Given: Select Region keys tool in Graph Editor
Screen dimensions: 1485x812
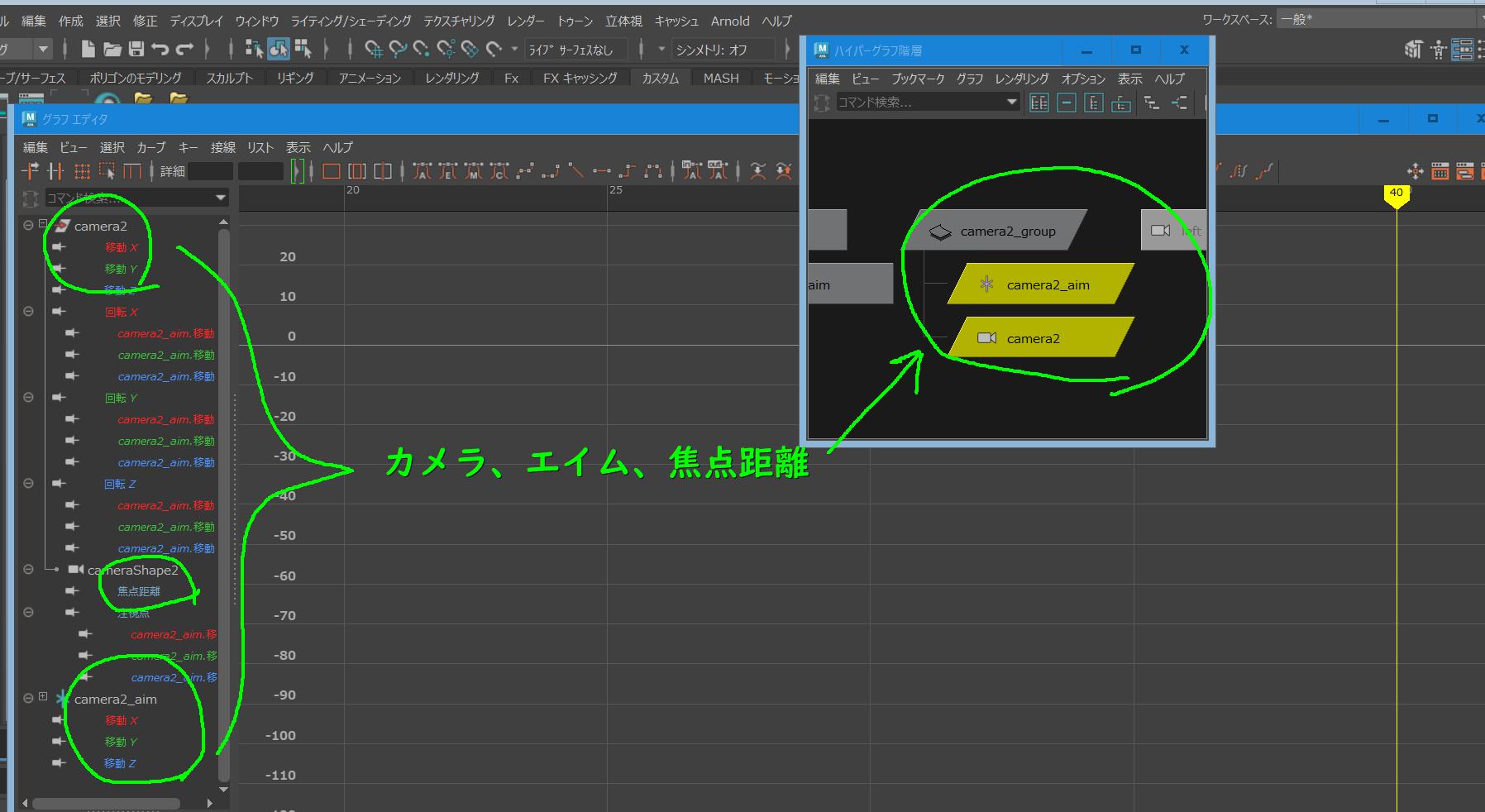Looking at the screenshot, I should [x=107, y=171].
